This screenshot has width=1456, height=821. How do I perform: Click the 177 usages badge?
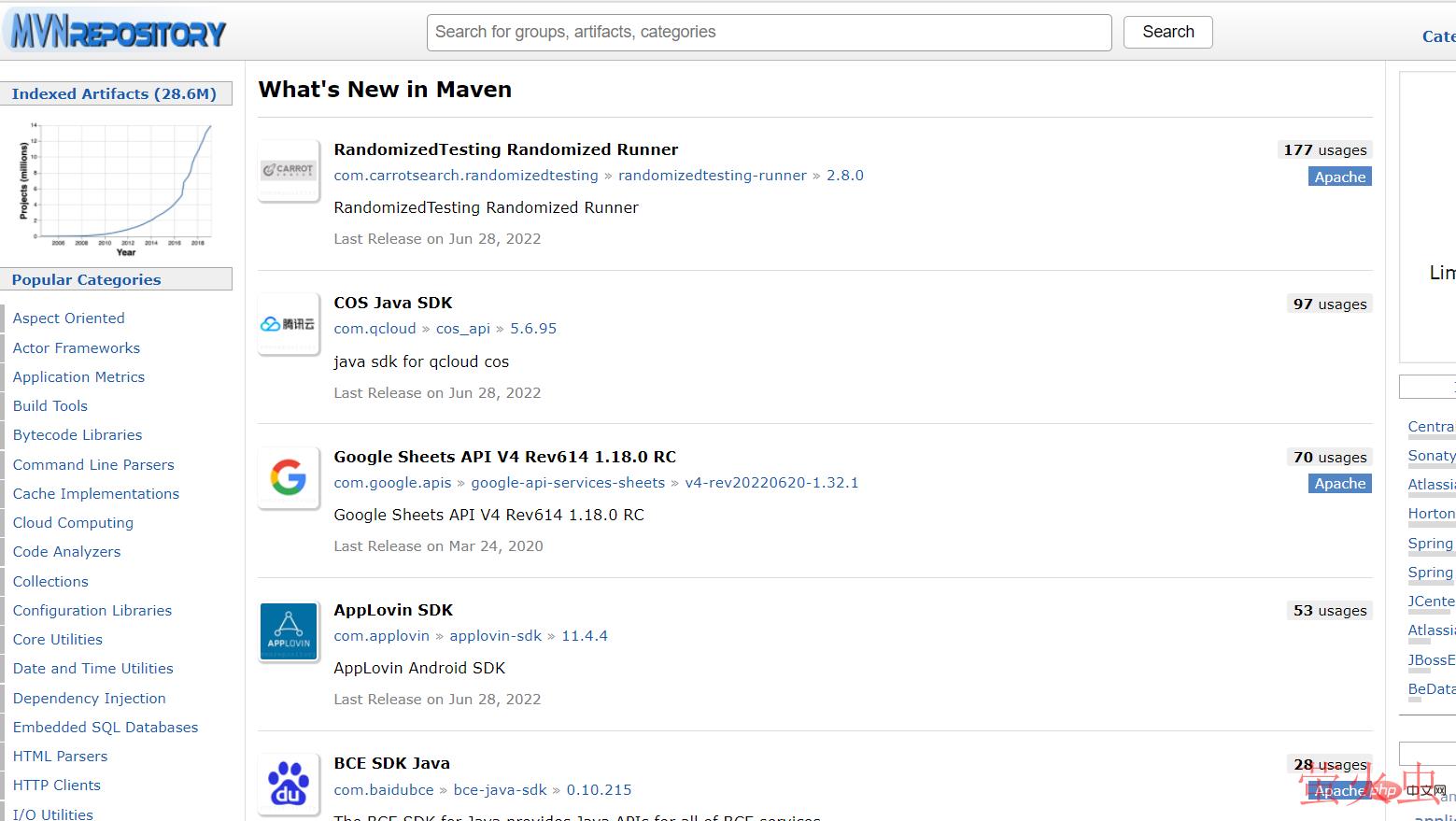click(1324, 150)
